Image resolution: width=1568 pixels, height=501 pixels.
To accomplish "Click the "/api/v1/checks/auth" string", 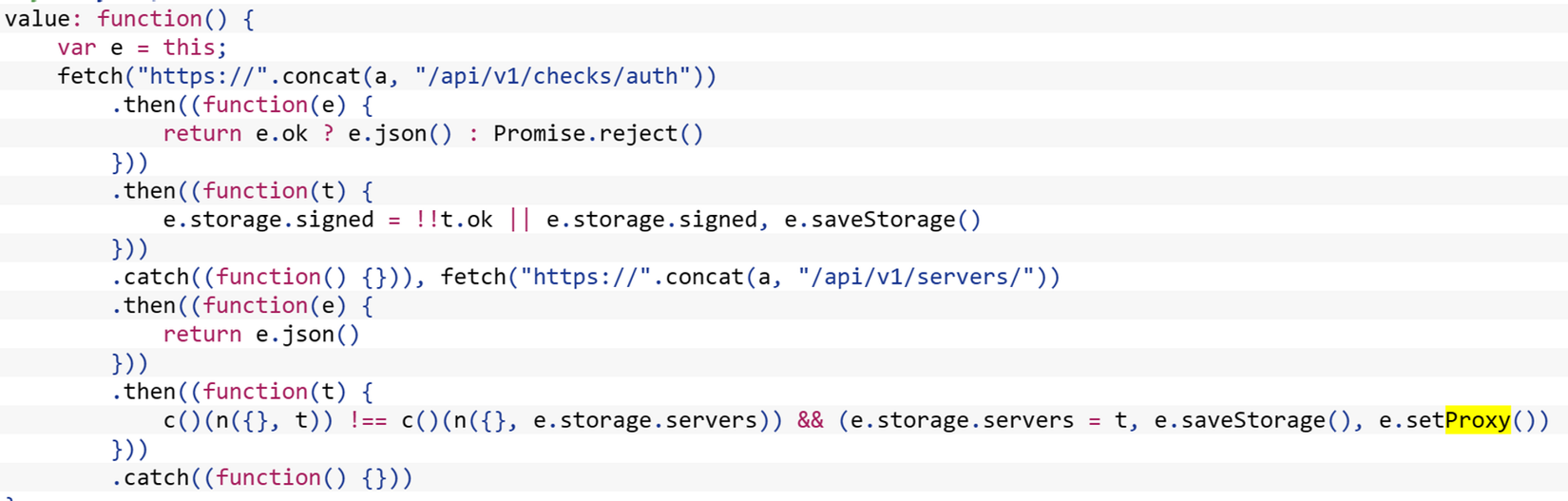I will pos(552,76).
